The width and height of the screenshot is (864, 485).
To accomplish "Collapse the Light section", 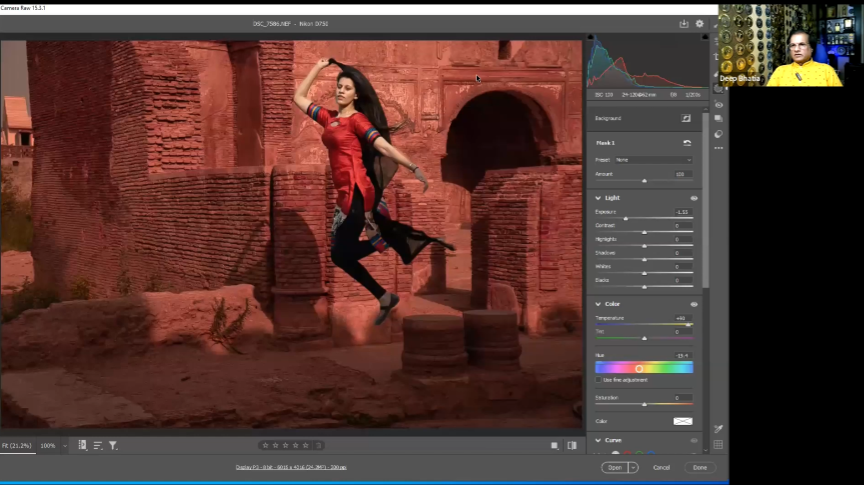I will coord(598,198).
